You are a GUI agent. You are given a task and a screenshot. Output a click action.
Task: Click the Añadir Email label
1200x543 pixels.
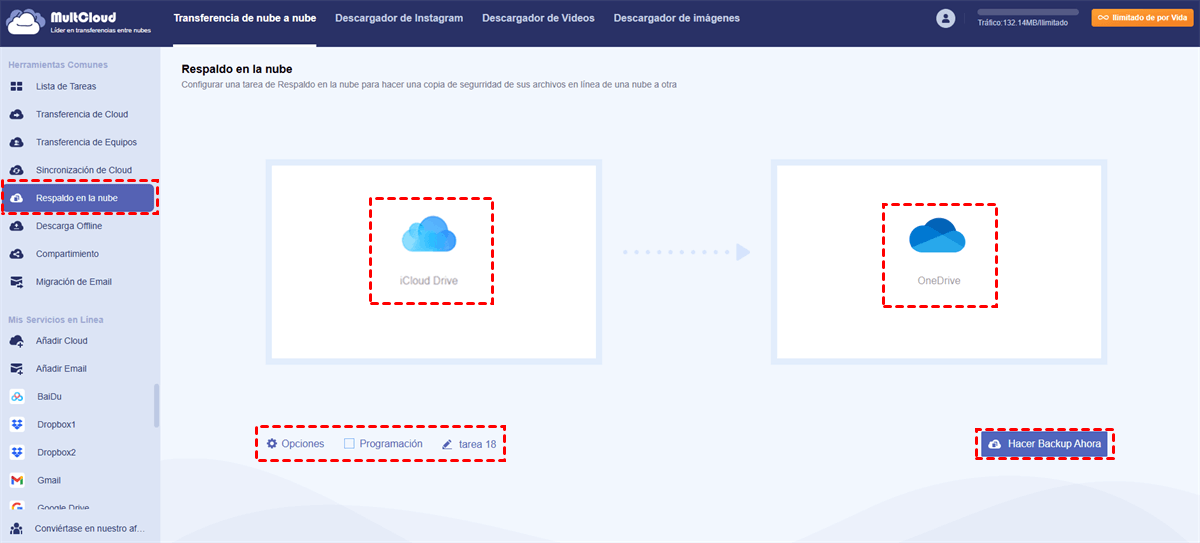tap(62, 369)
